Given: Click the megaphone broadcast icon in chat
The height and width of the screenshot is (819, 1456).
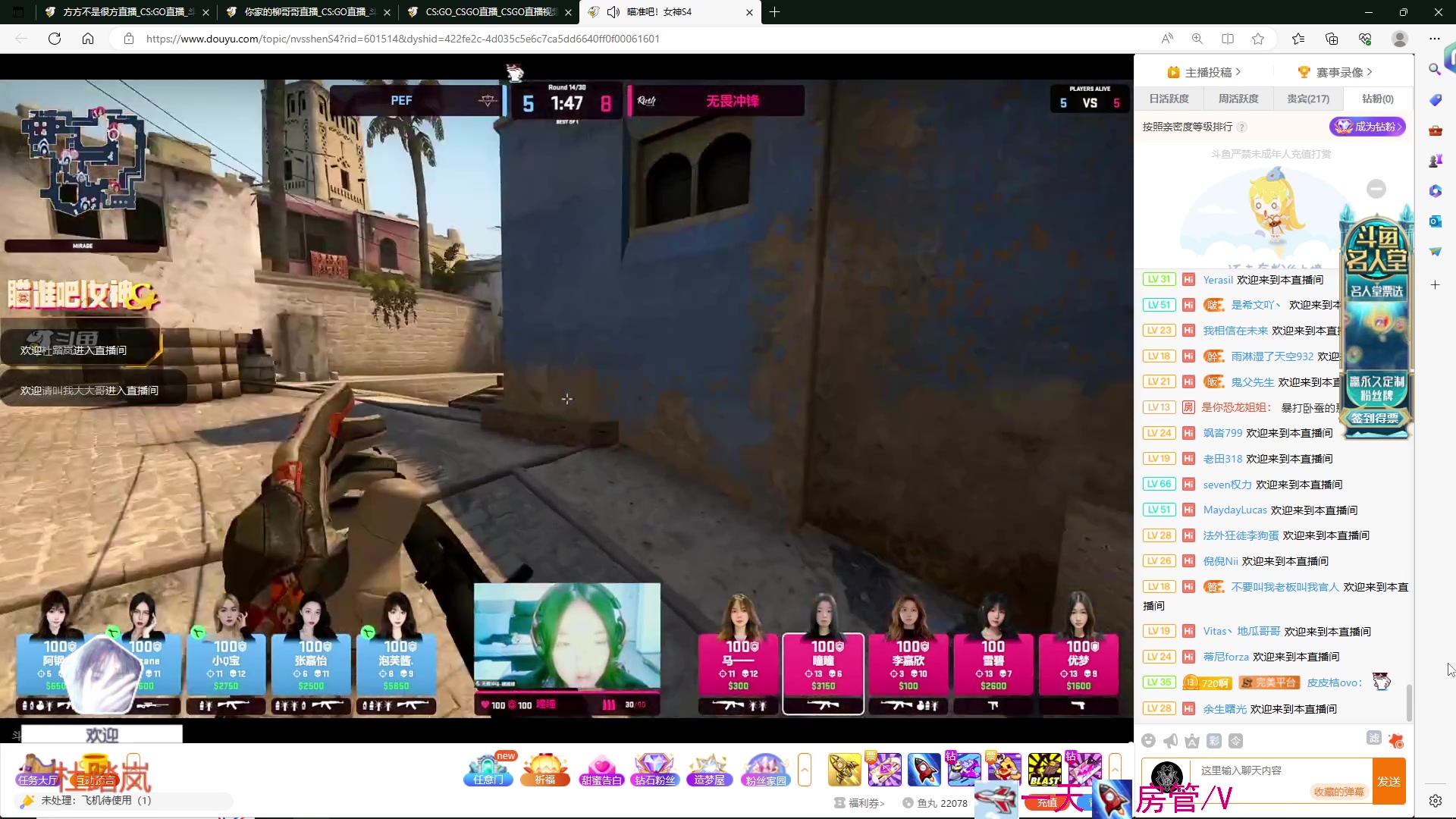Looking at the screenshot, I should (1171, 740).
